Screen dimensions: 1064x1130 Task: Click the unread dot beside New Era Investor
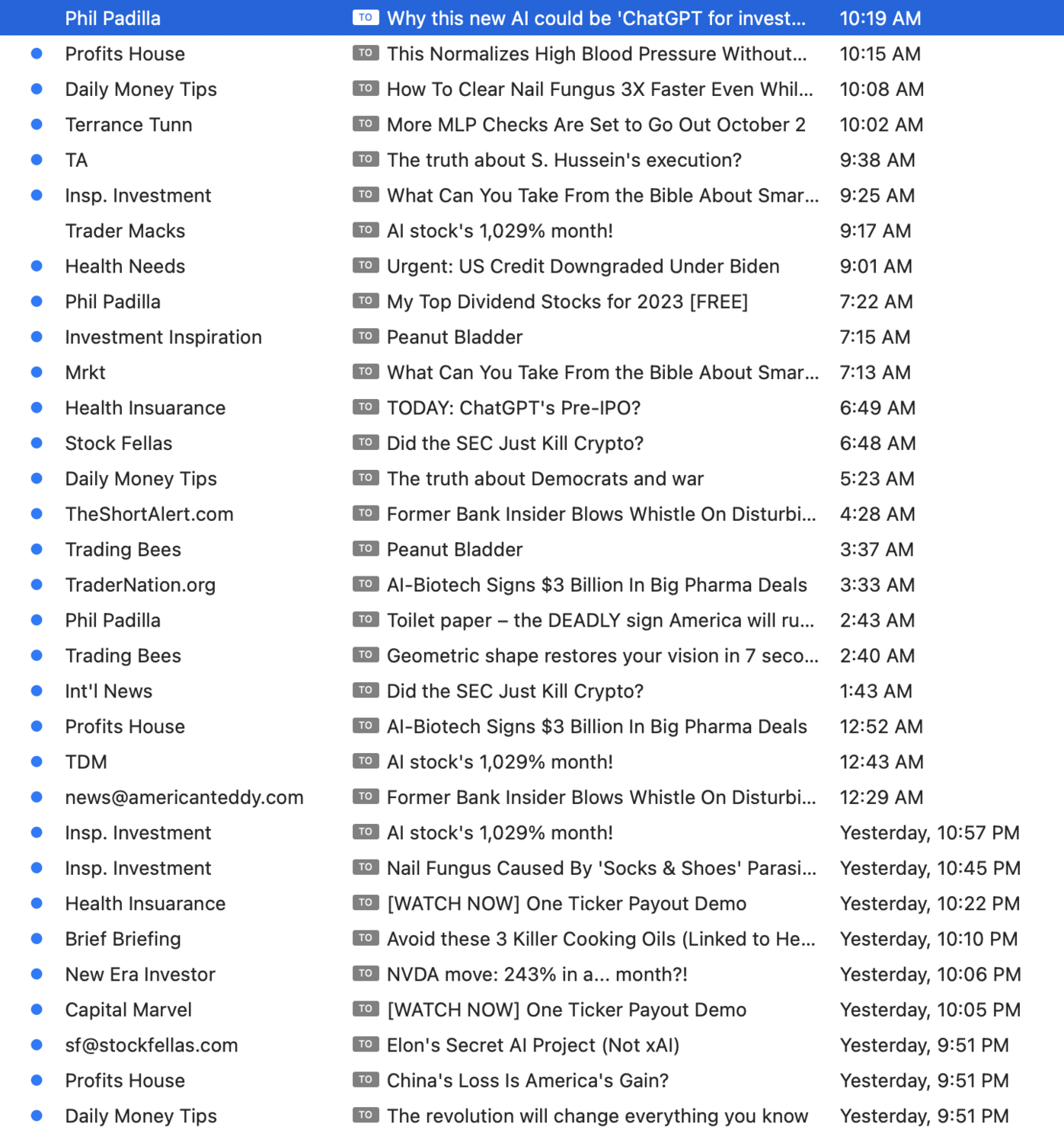point(37,974)
